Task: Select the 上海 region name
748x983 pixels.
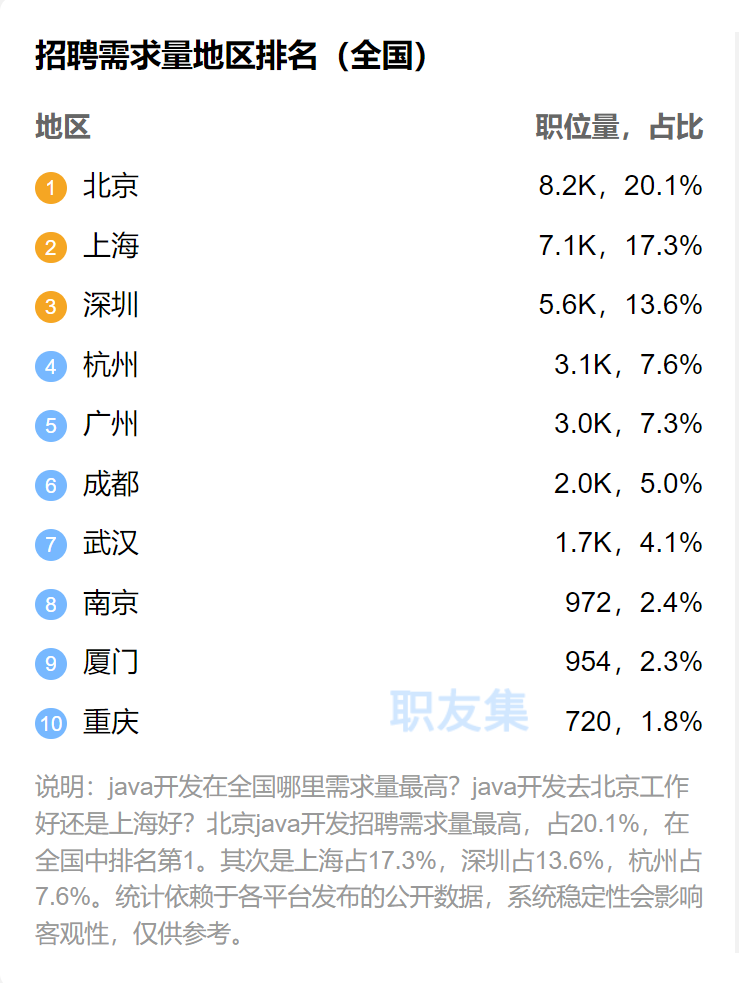Action: (x=111, y=246)
